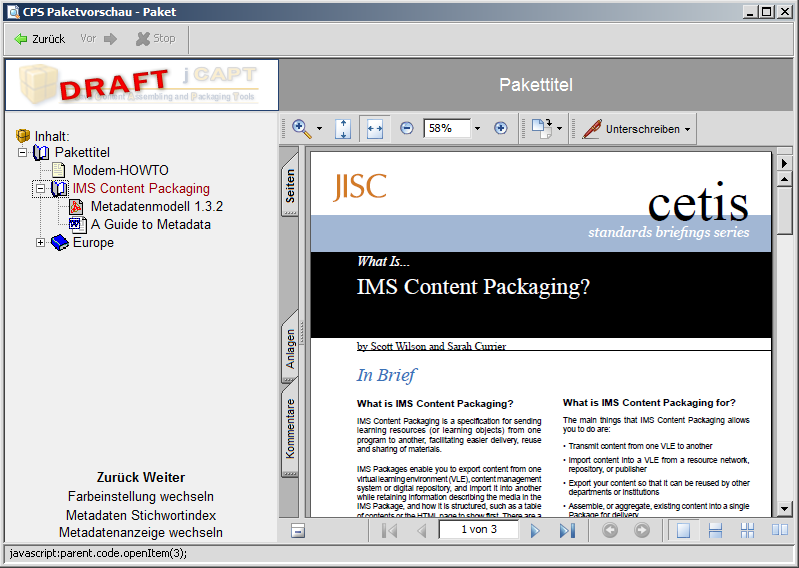Click the blue Europe book icon
799x568 pixels.
click(x=60, y=242)
